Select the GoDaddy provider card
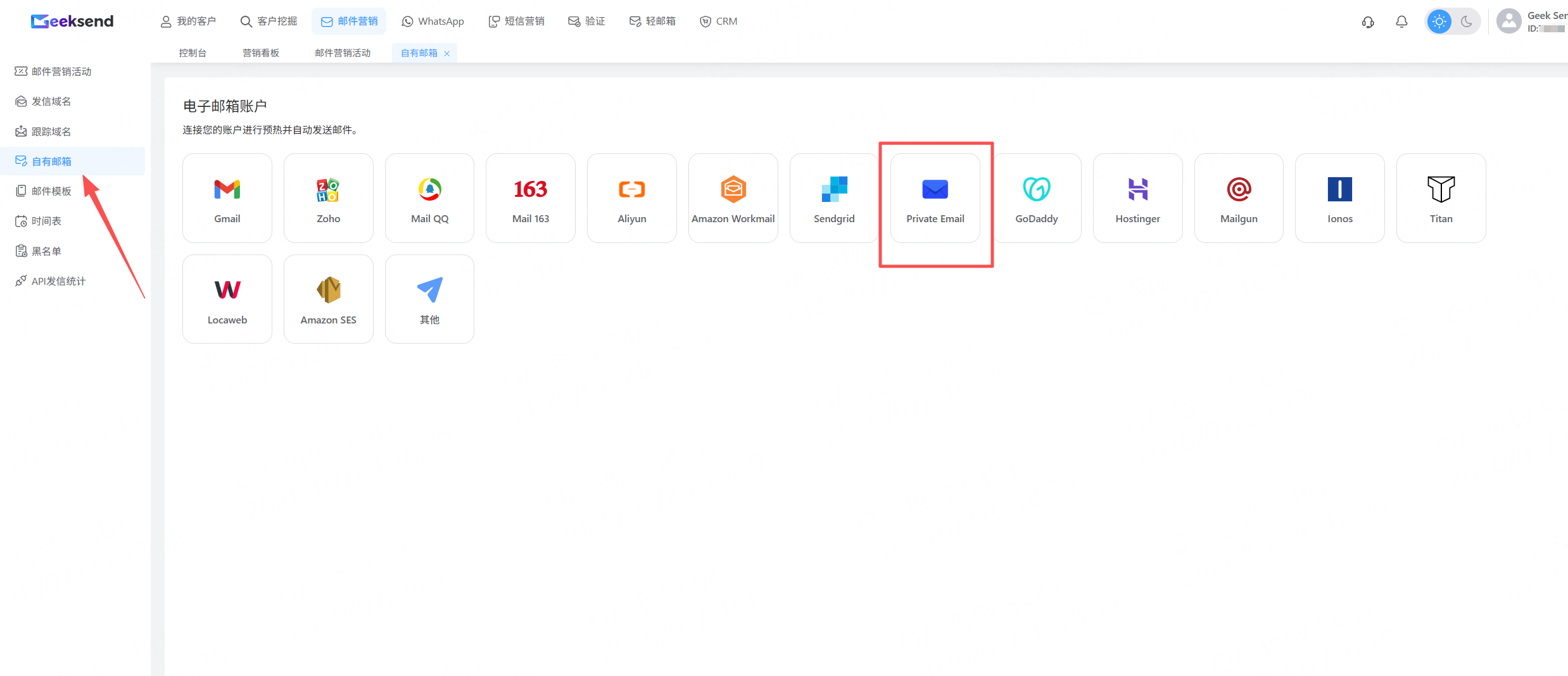The height and width of the screenshot is (676, 1568). pyautogui.click(x=1037, y=198)
